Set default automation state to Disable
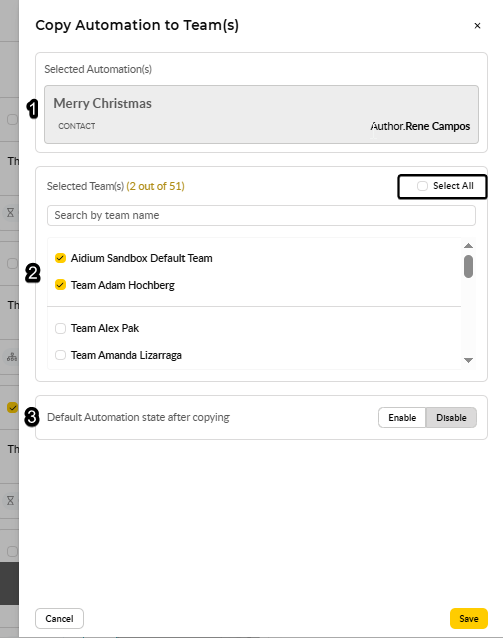Viewport: 503px width, 638px height. (x=451, y=417)
